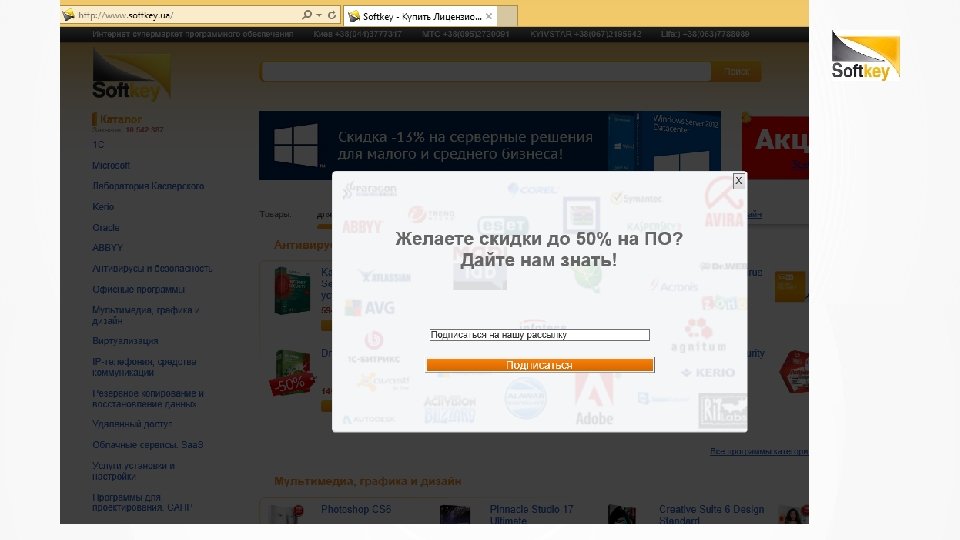
Task: Open the Pinnacle Studio 17 Ultimate link
Action: point(531,514)
